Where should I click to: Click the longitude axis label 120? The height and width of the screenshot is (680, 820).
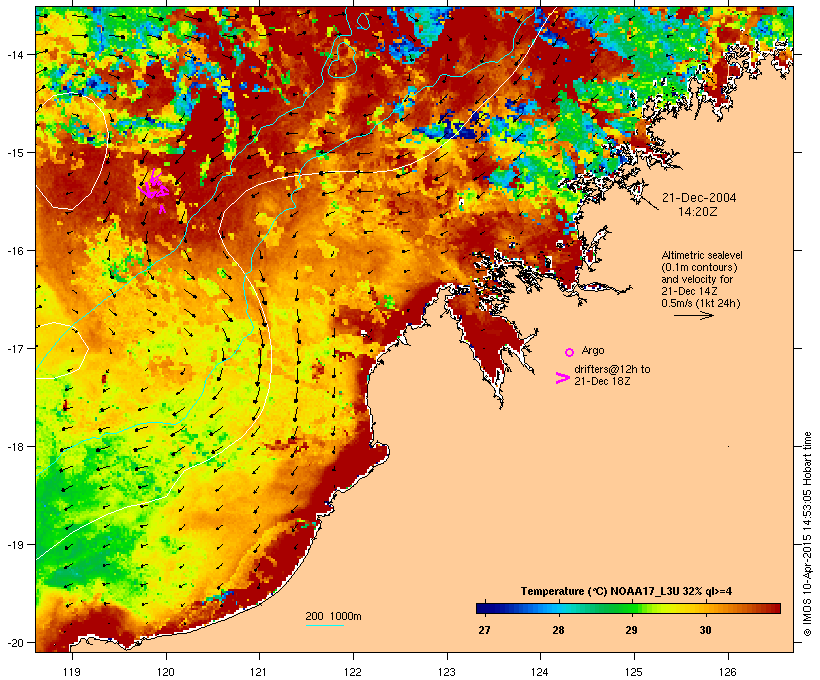166,672
